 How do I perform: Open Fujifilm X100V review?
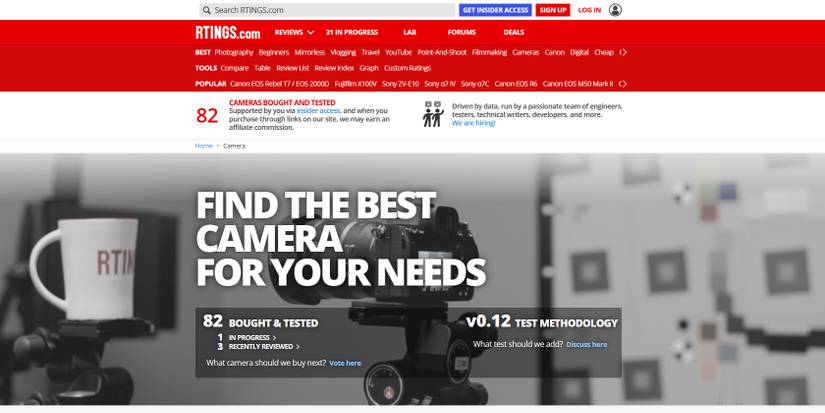356,84
